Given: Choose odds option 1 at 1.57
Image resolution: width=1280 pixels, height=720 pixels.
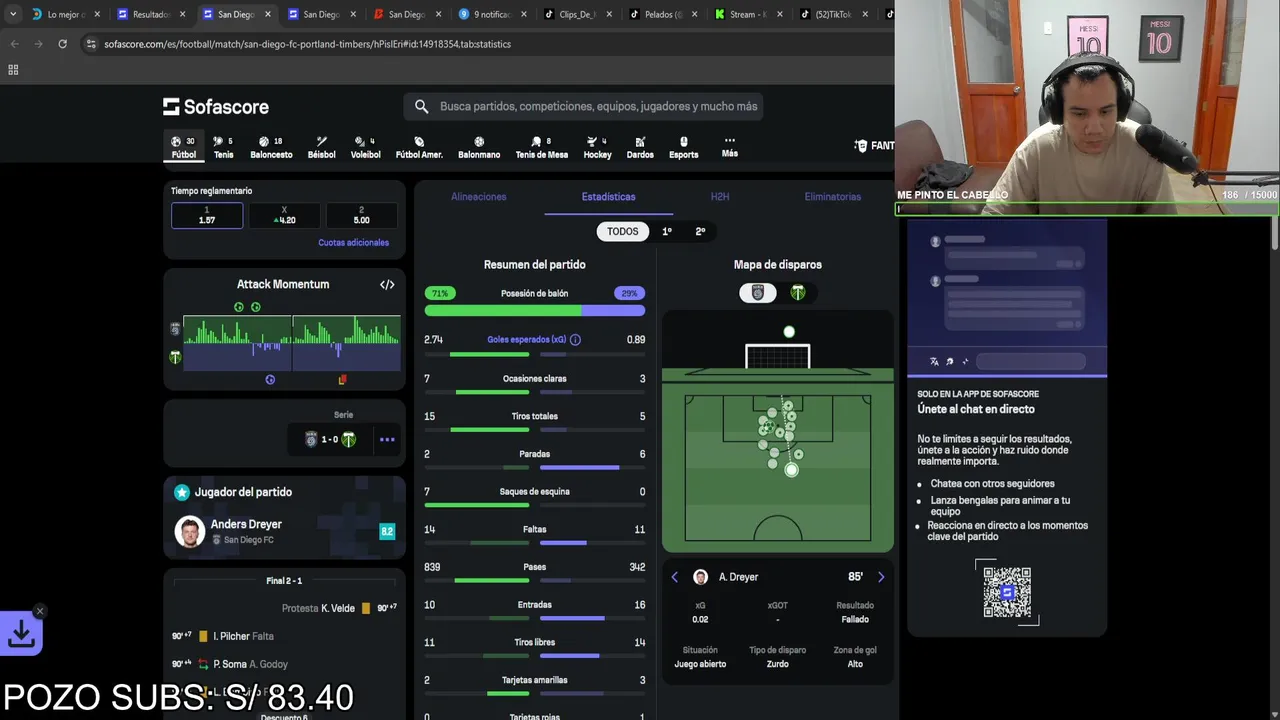Looking at the screenshot, I should (x=207, y=215).
